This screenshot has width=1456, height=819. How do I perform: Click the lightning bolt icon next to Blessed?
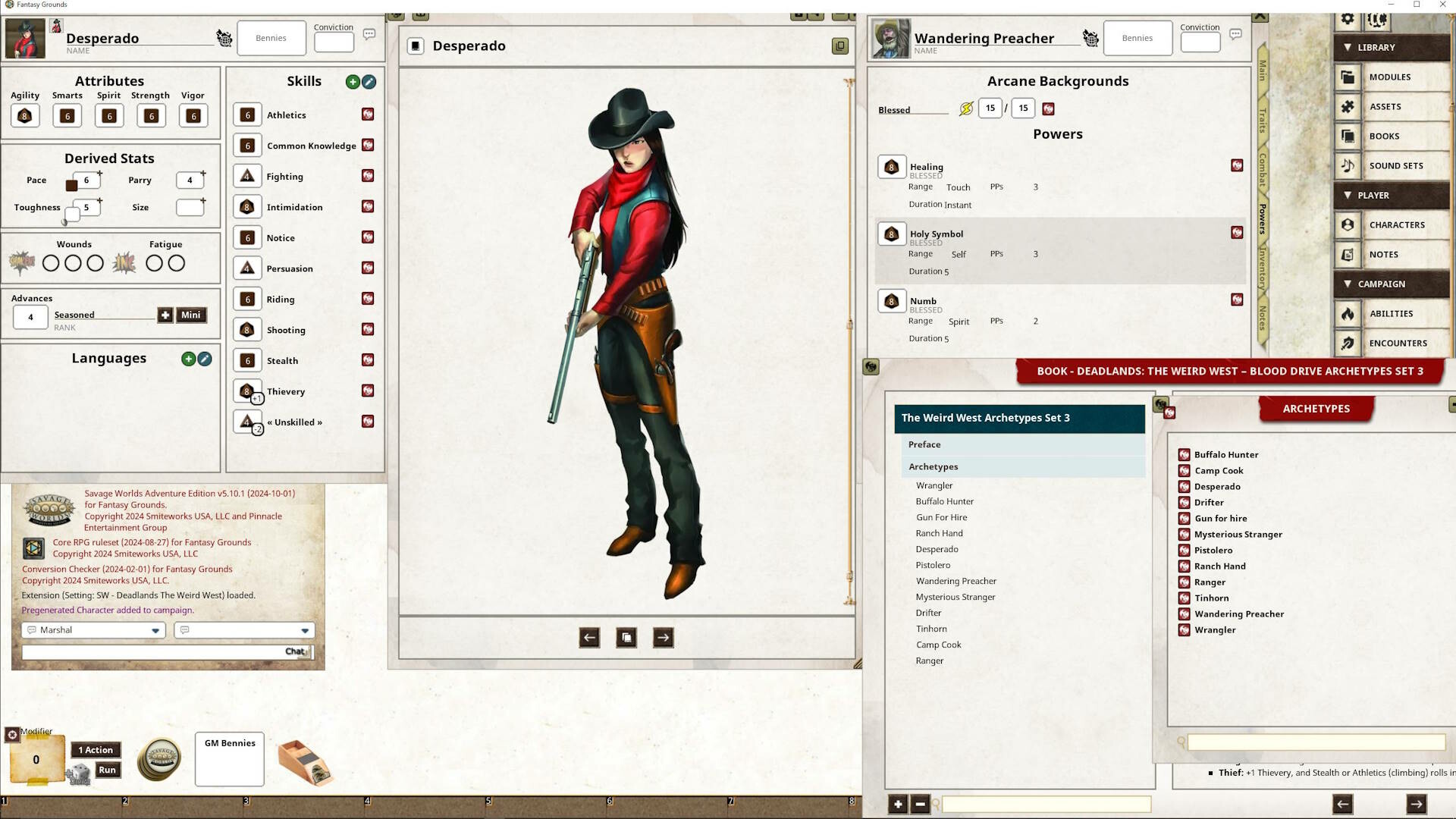click(x=965, y=108)
